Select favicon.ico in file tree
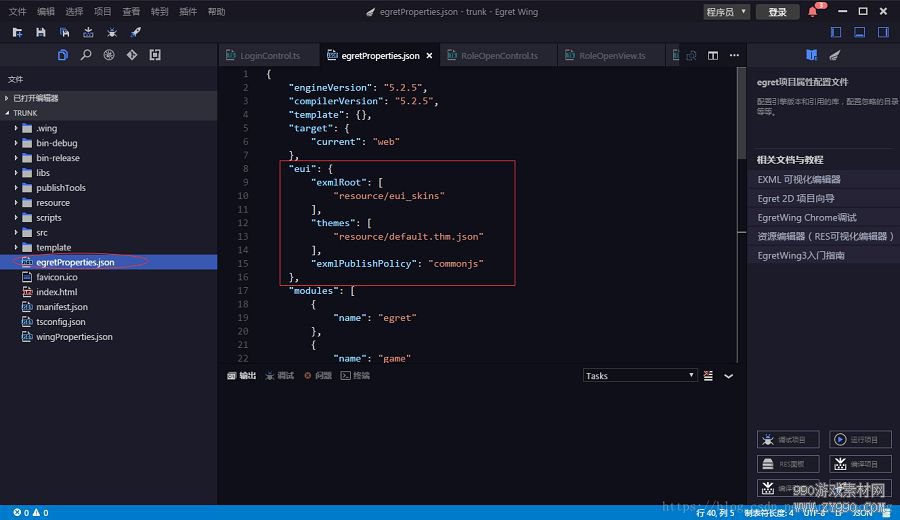The width and height of the screenshot is (900, 520). 109,277
